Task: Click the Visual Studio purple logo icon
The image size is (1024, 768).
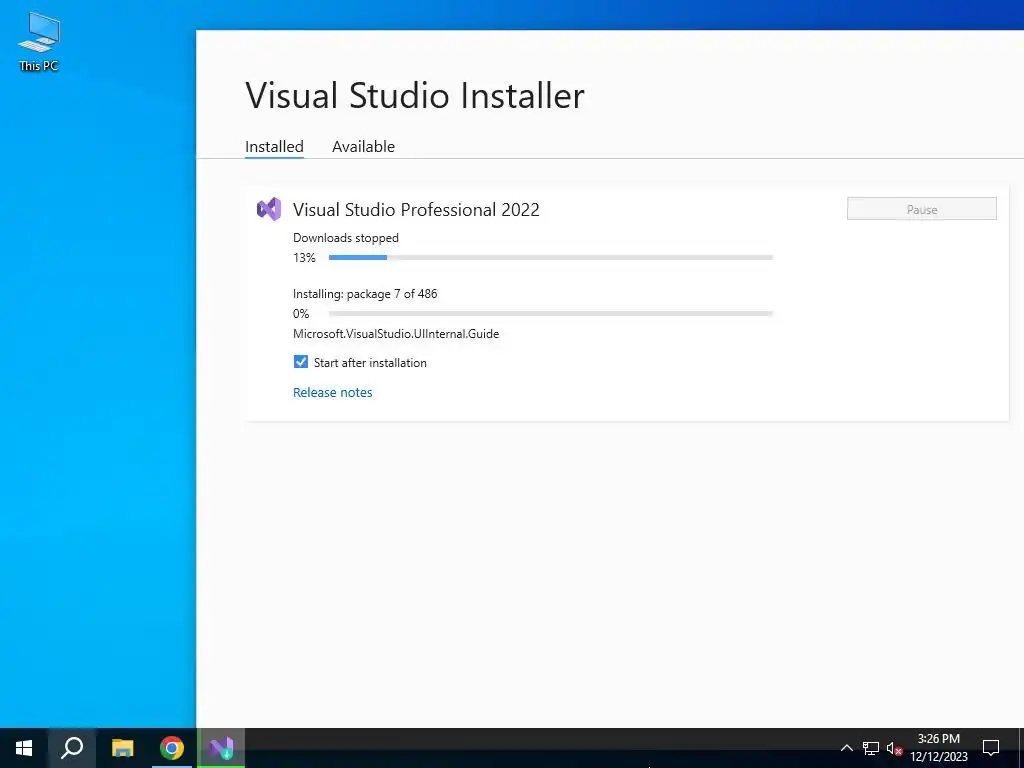Action: 268,209
